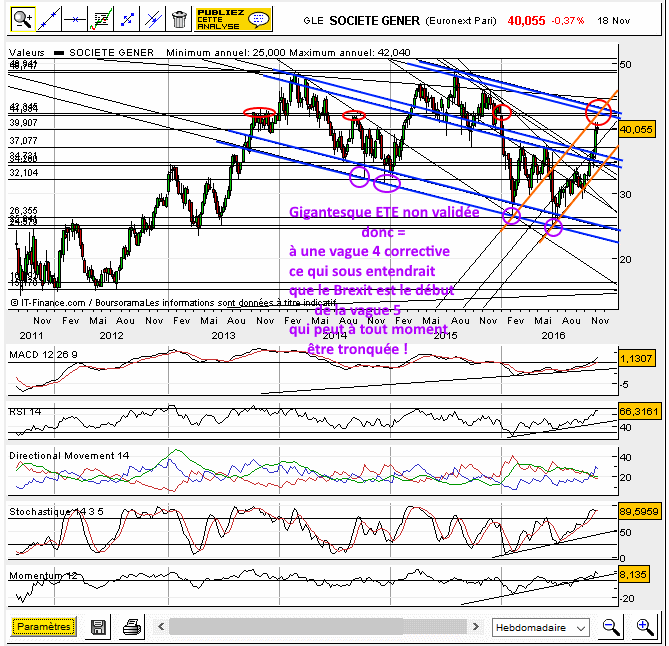
Task: Click the RSI value label 66,3161
Action: [x=639, y=411]
